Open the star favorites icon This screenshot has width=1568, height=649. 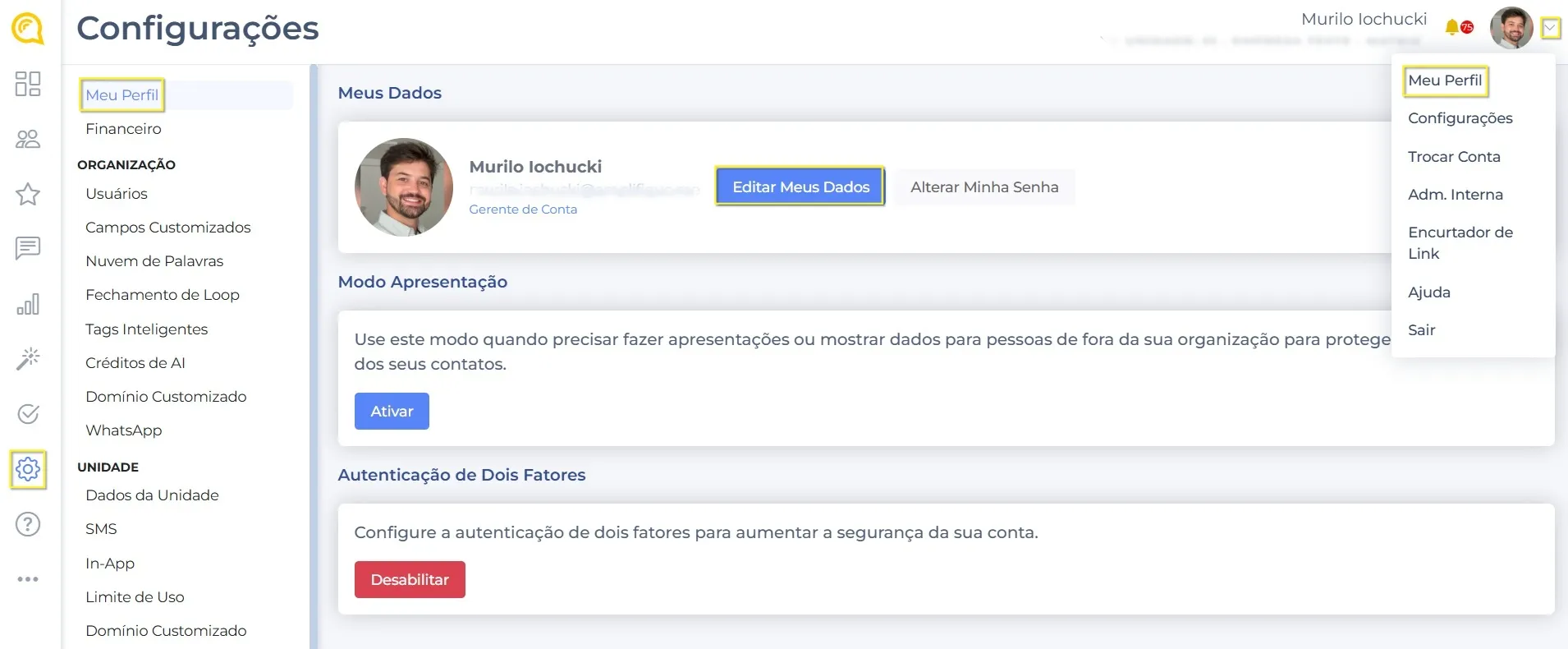(x=28, y=194)
